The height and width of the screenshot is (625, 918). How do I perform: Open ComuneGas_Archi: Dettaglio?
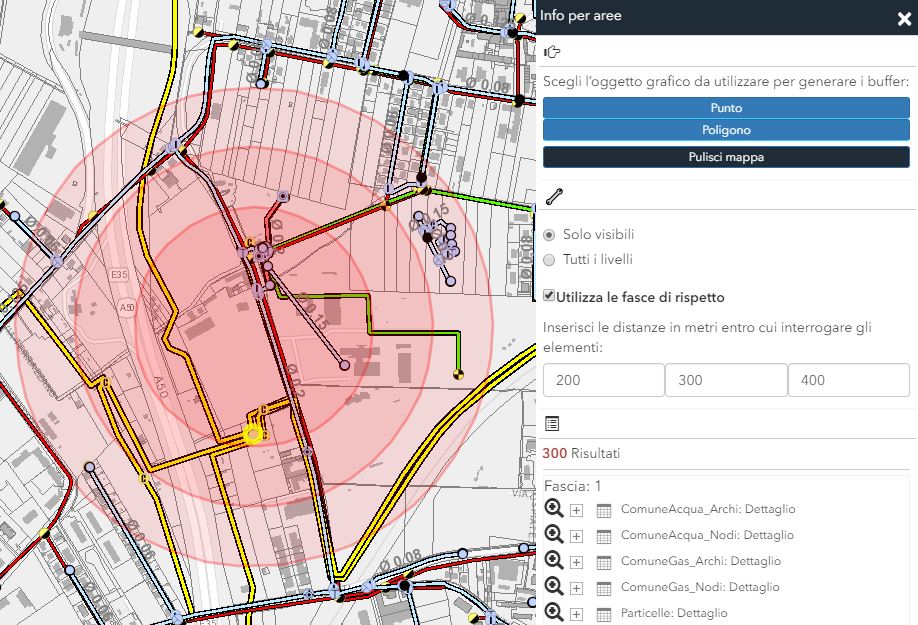coord(701,561)
